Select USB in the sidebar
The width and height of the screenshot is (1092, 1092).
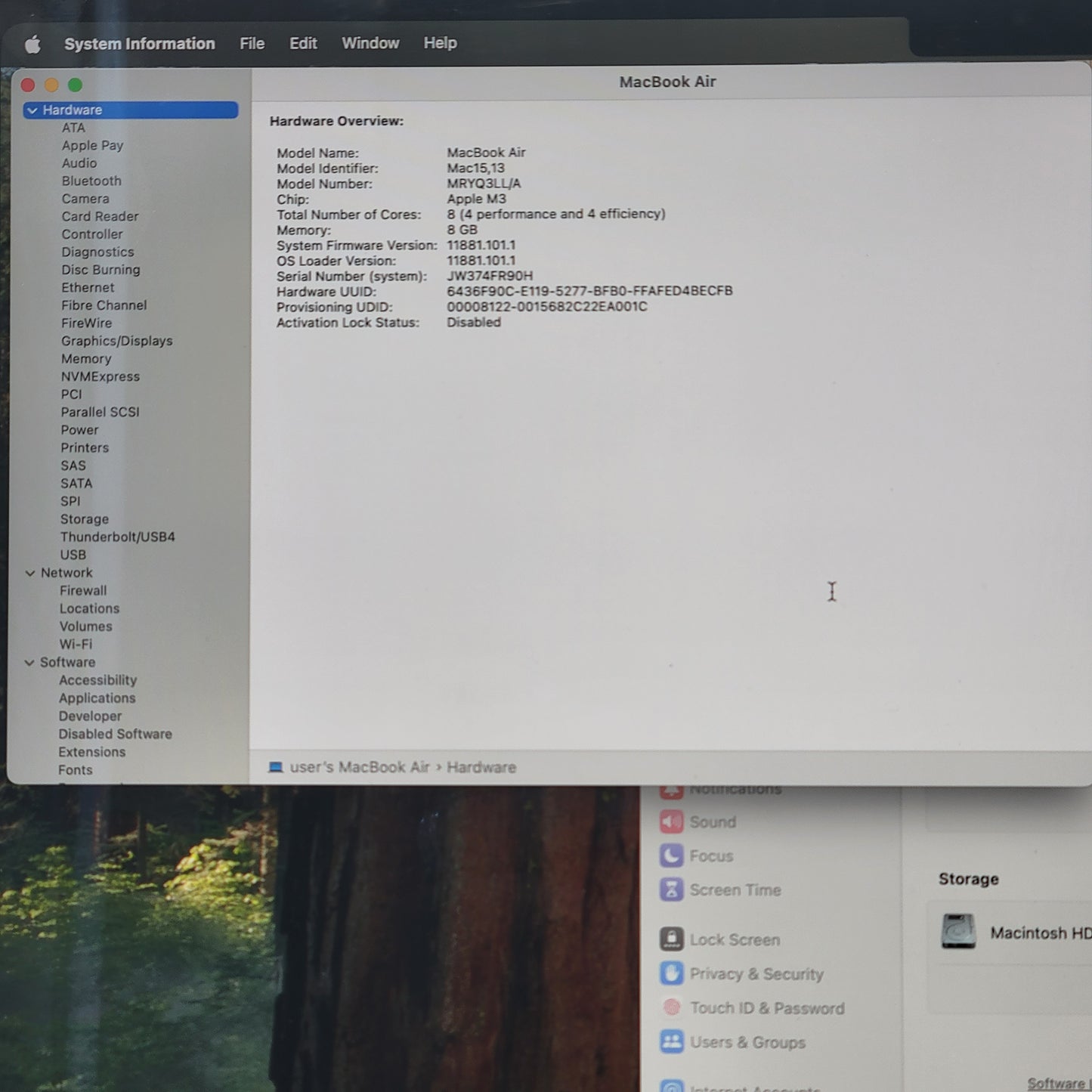73,555
